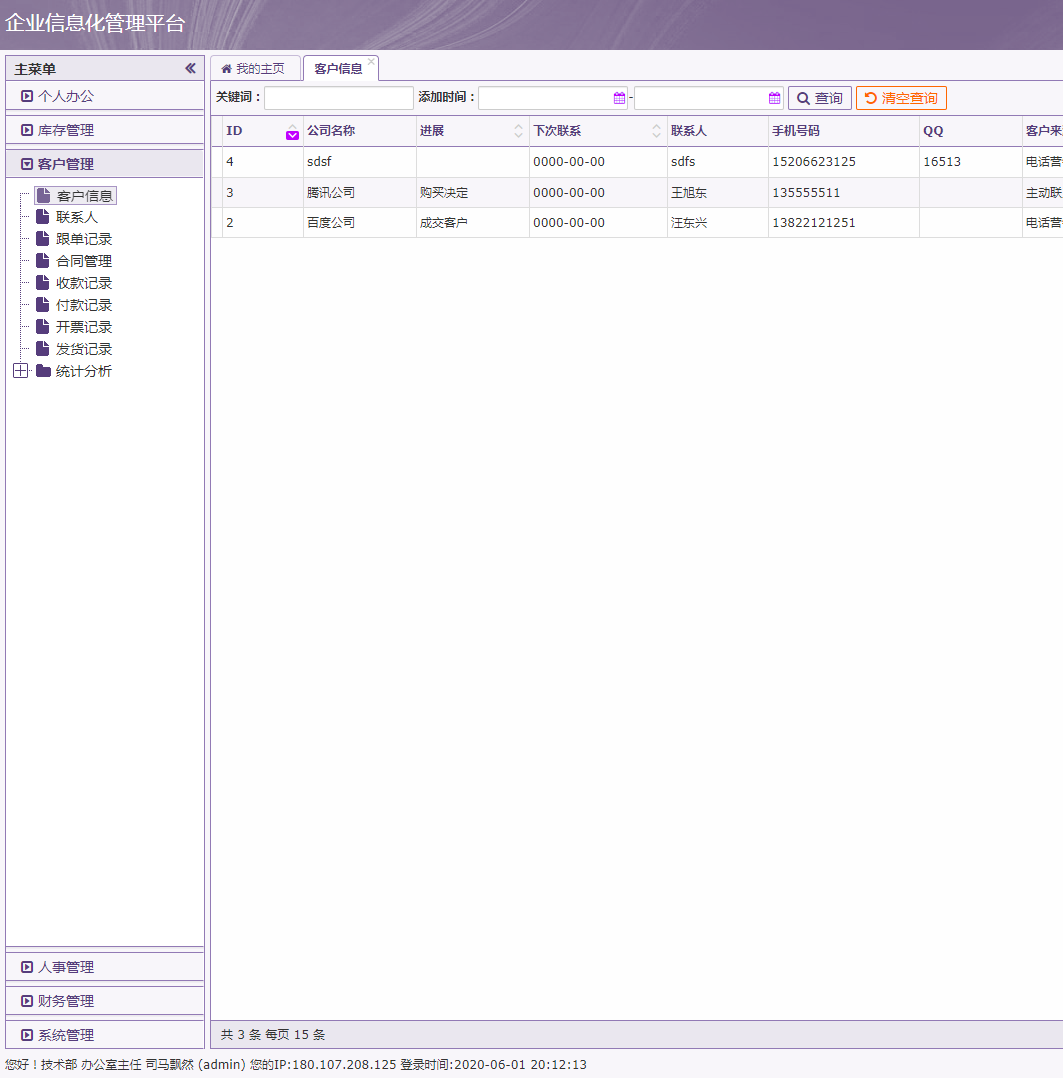Expand the 库存管理 accordion section
The image size is (1063, 1078).
pos(27,130)
